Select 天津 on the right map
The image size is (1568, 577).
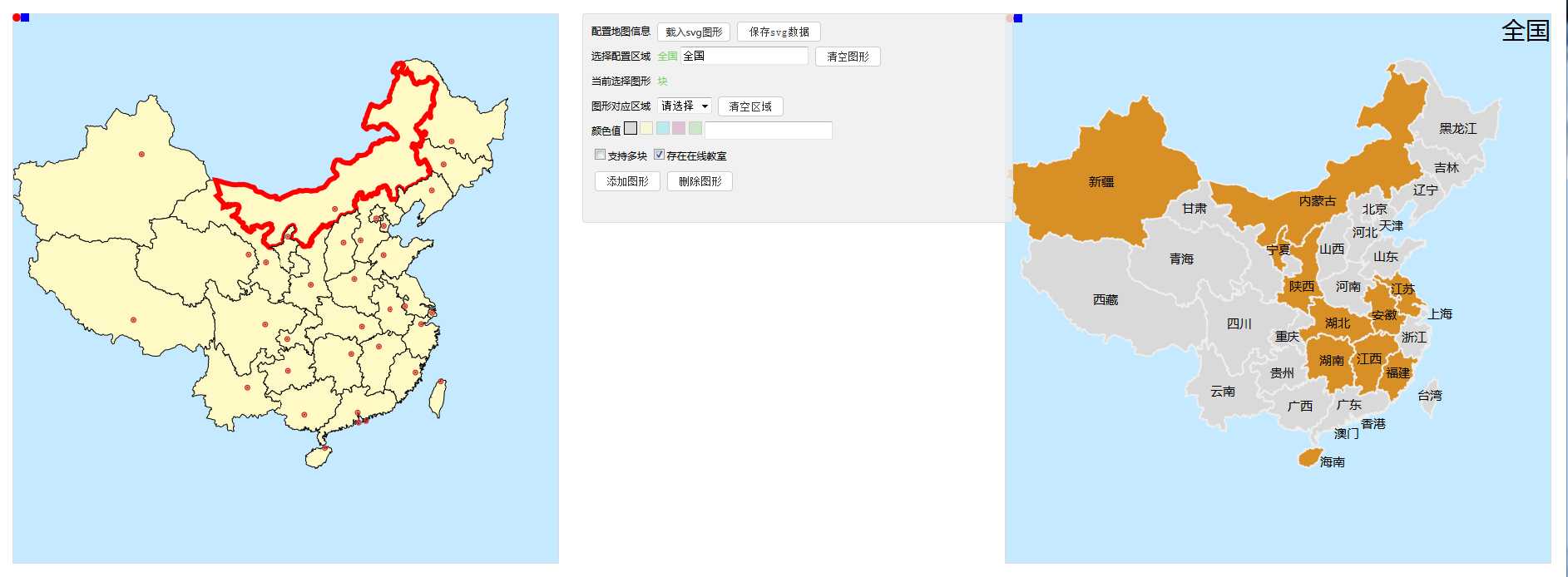(1391, 225)
